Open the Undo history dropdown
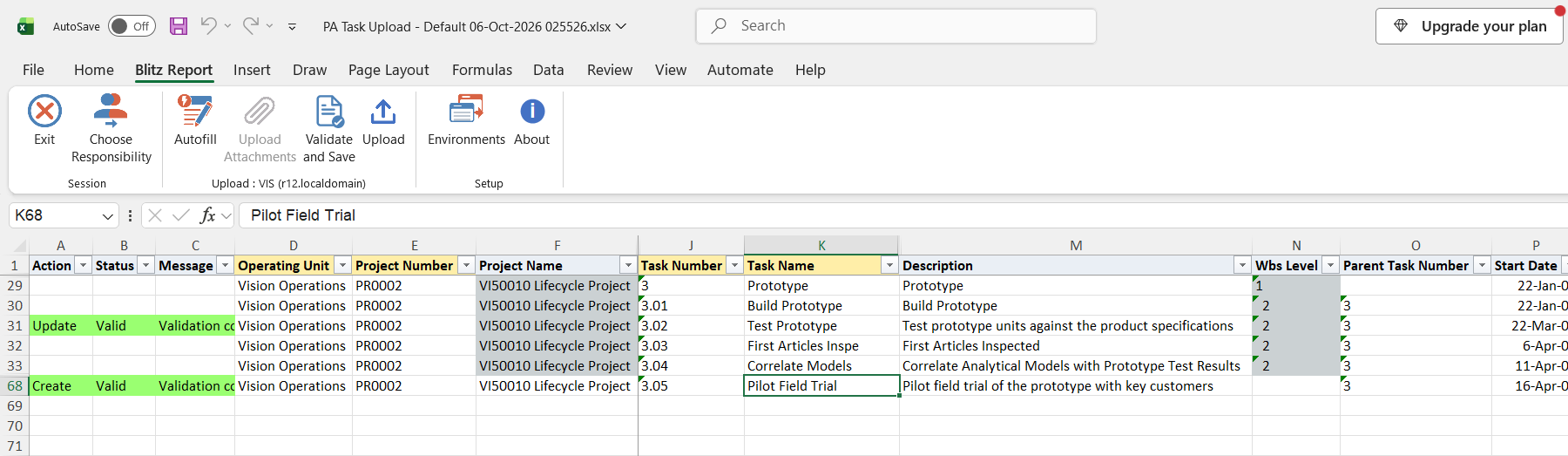The width and height of the screenshot is (1568, 456). (227, 26)
